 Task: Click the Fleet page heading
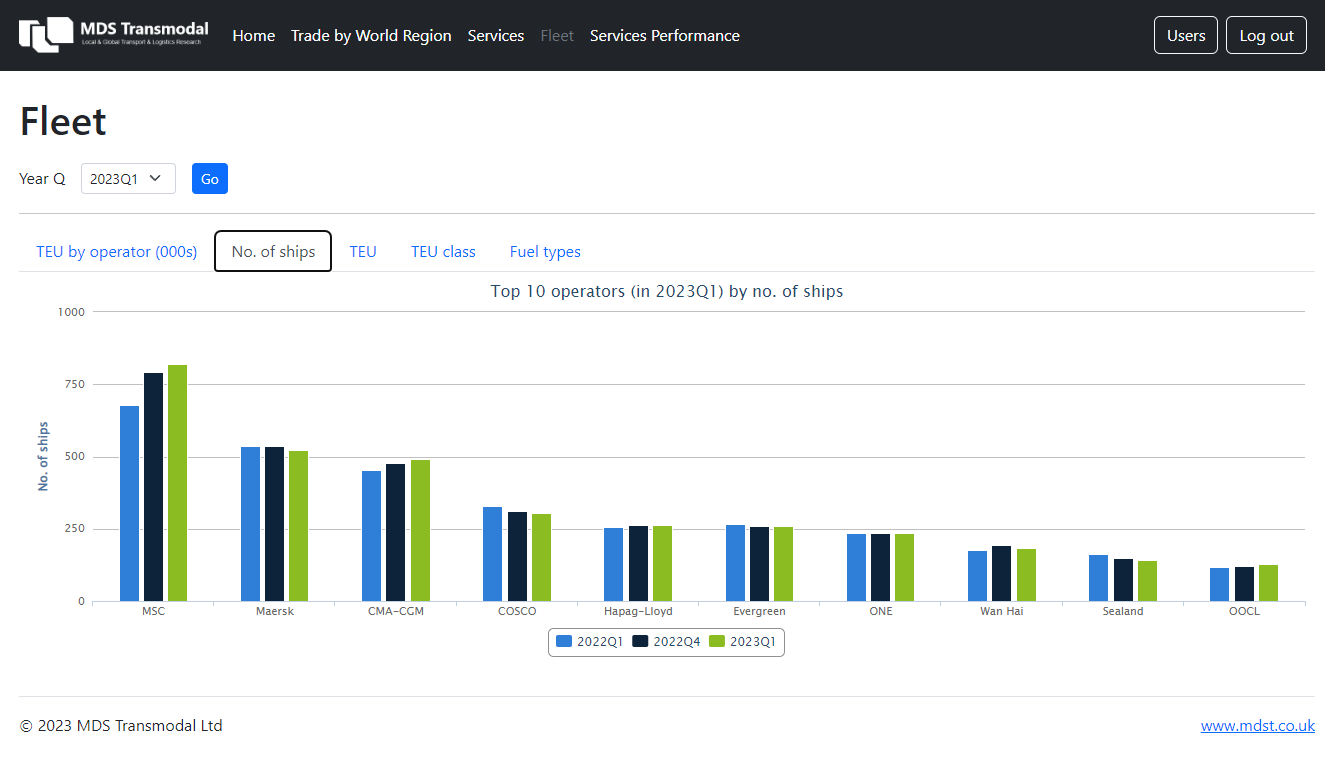pyautogui.click(x=63, y=121)
